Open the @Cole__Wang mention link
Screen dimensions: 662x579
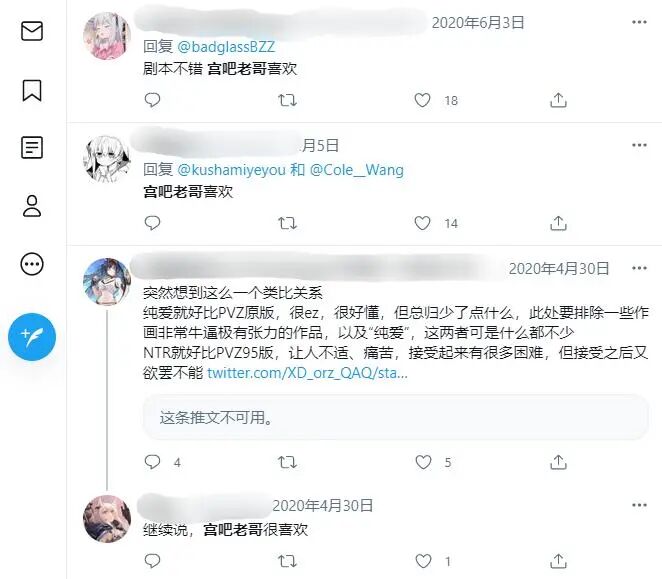357,170
